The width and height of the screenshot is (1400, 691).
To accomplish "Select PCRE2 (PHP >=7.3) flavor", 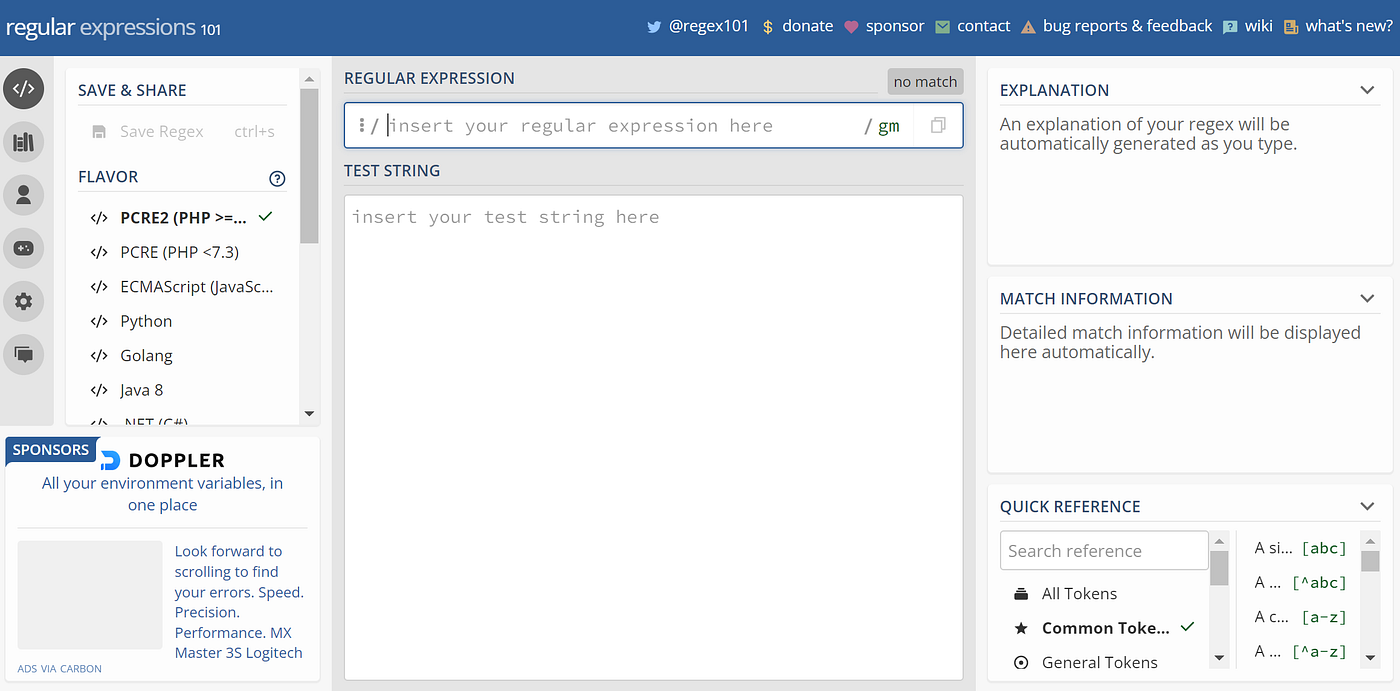I will click(x=182, y=217).
